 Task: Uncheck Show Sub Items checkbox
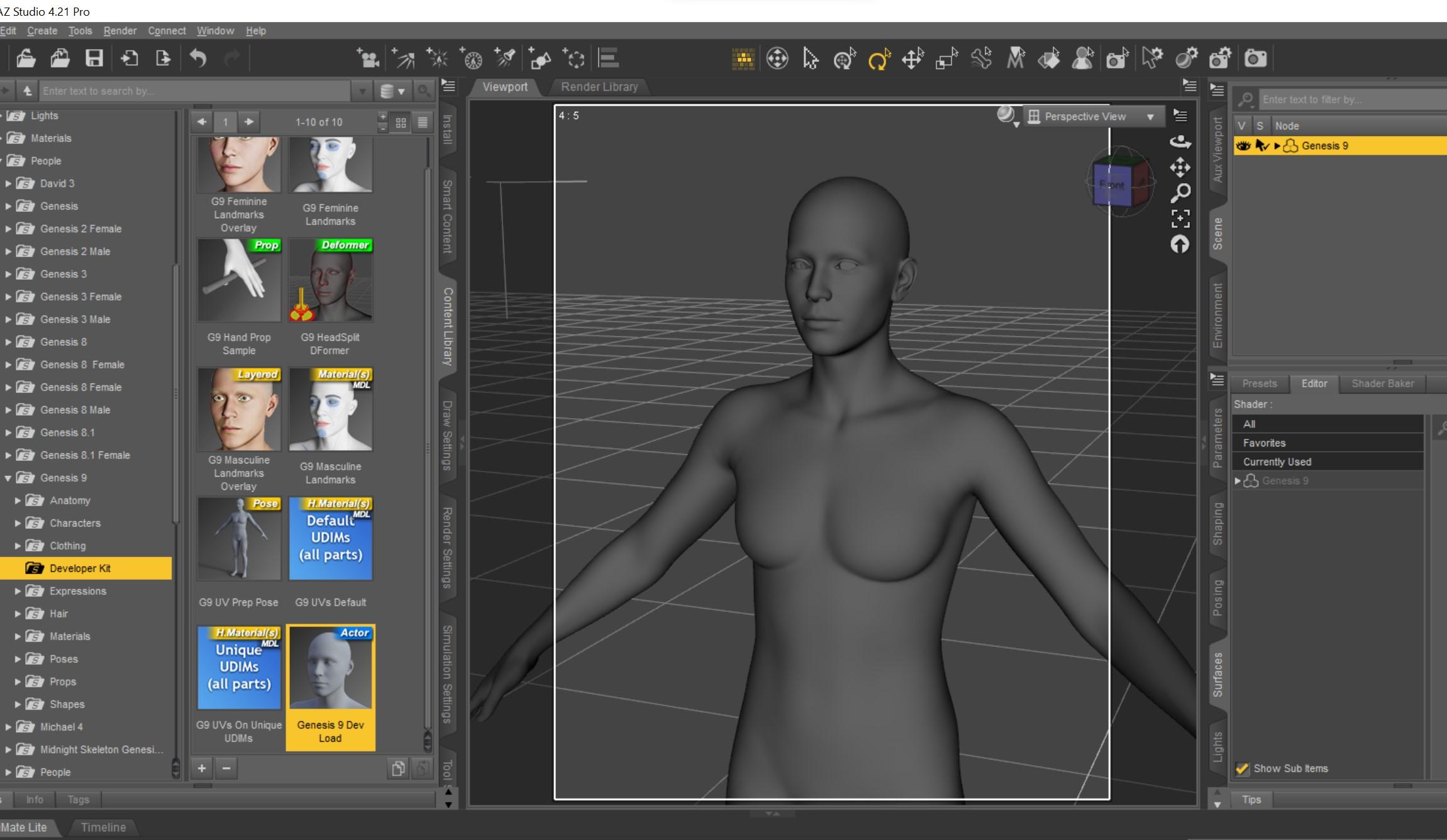(x=1242, y=768)
